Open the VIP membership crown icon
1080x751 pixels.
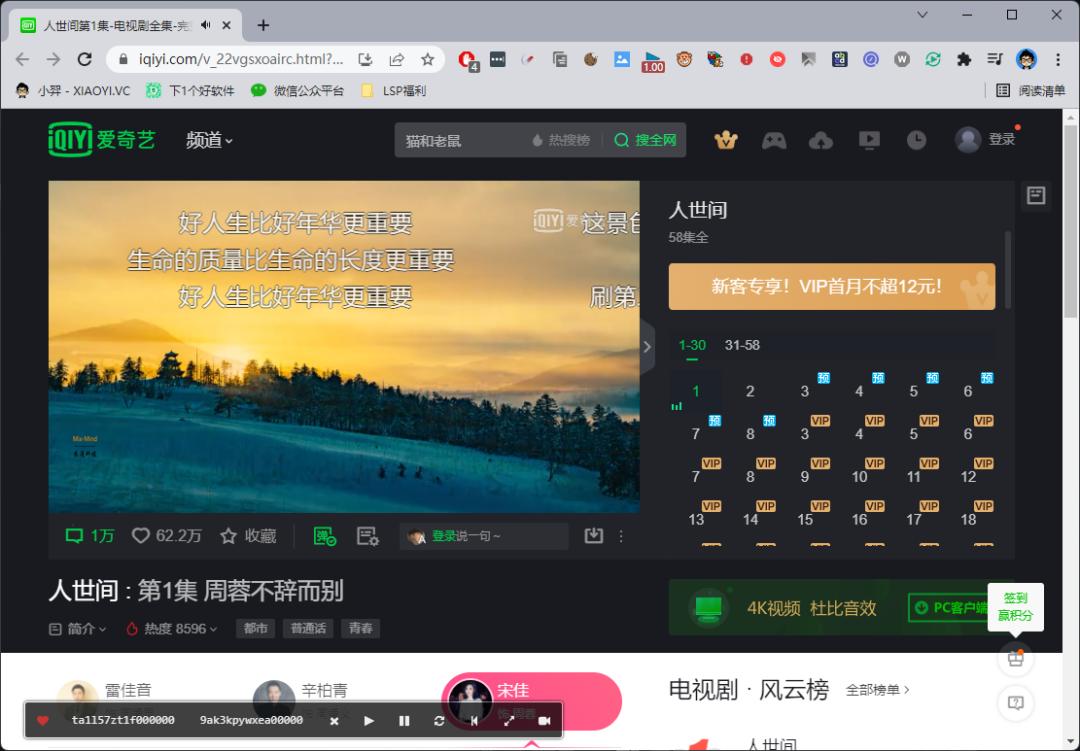726,140
